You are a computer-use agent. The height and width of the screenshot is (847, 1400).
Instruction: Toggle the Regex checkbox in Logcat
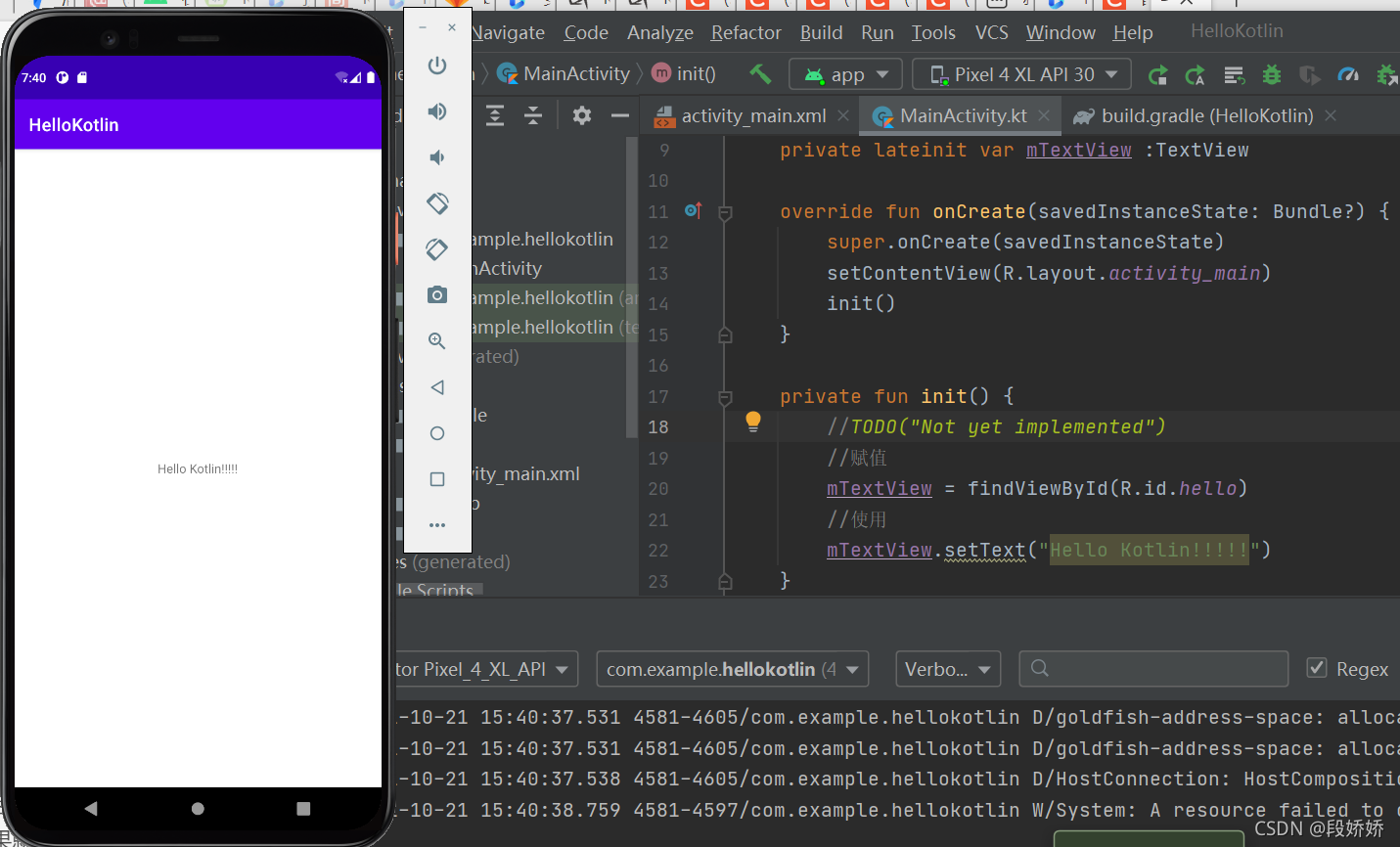(1317, 668)
